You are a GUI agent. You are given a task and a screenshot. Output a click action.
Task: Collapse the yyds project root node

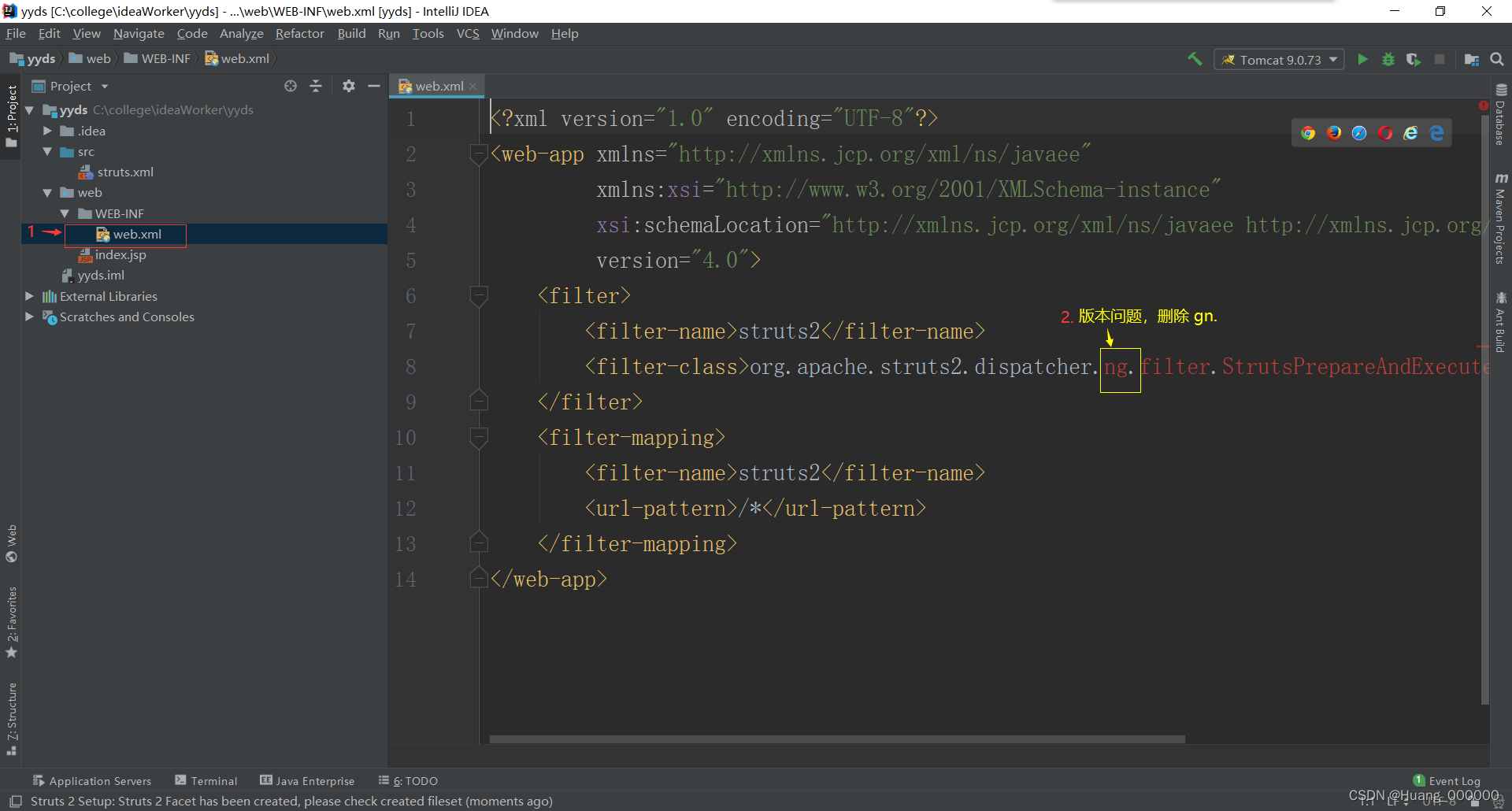click(x=30, y=110)
